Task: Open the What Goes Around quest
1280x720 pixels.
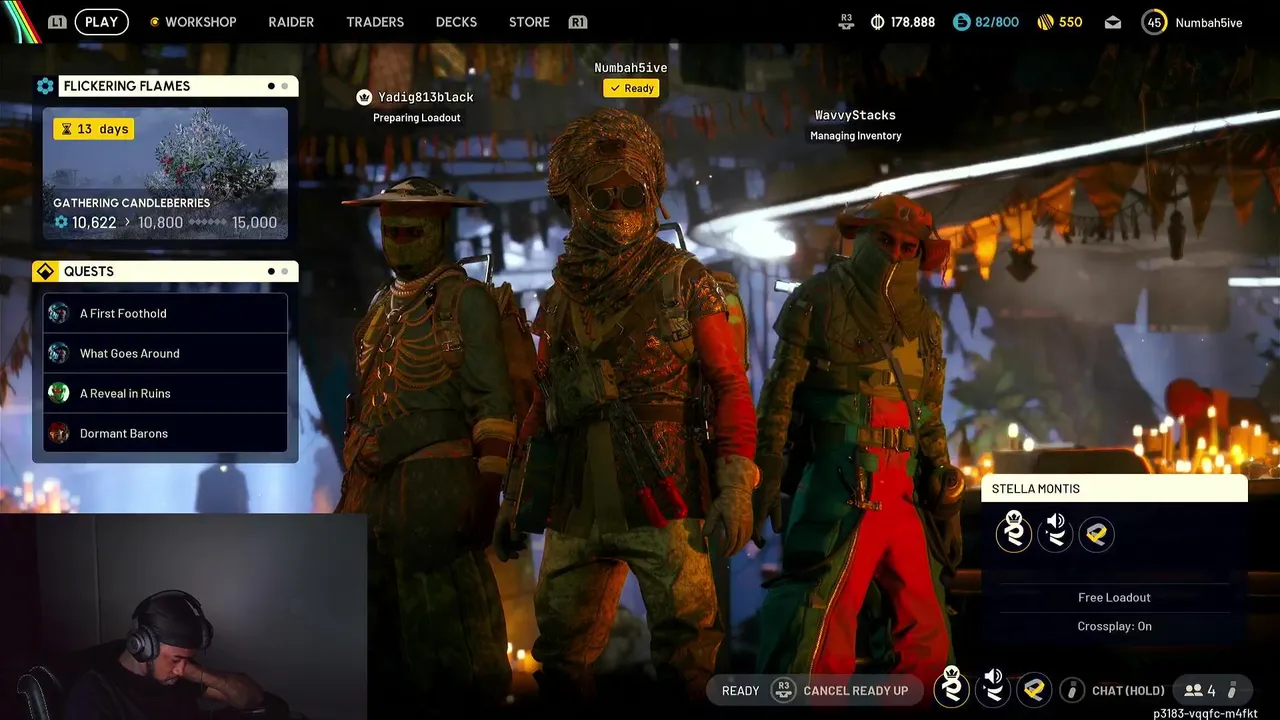Action: coord(165,353)
